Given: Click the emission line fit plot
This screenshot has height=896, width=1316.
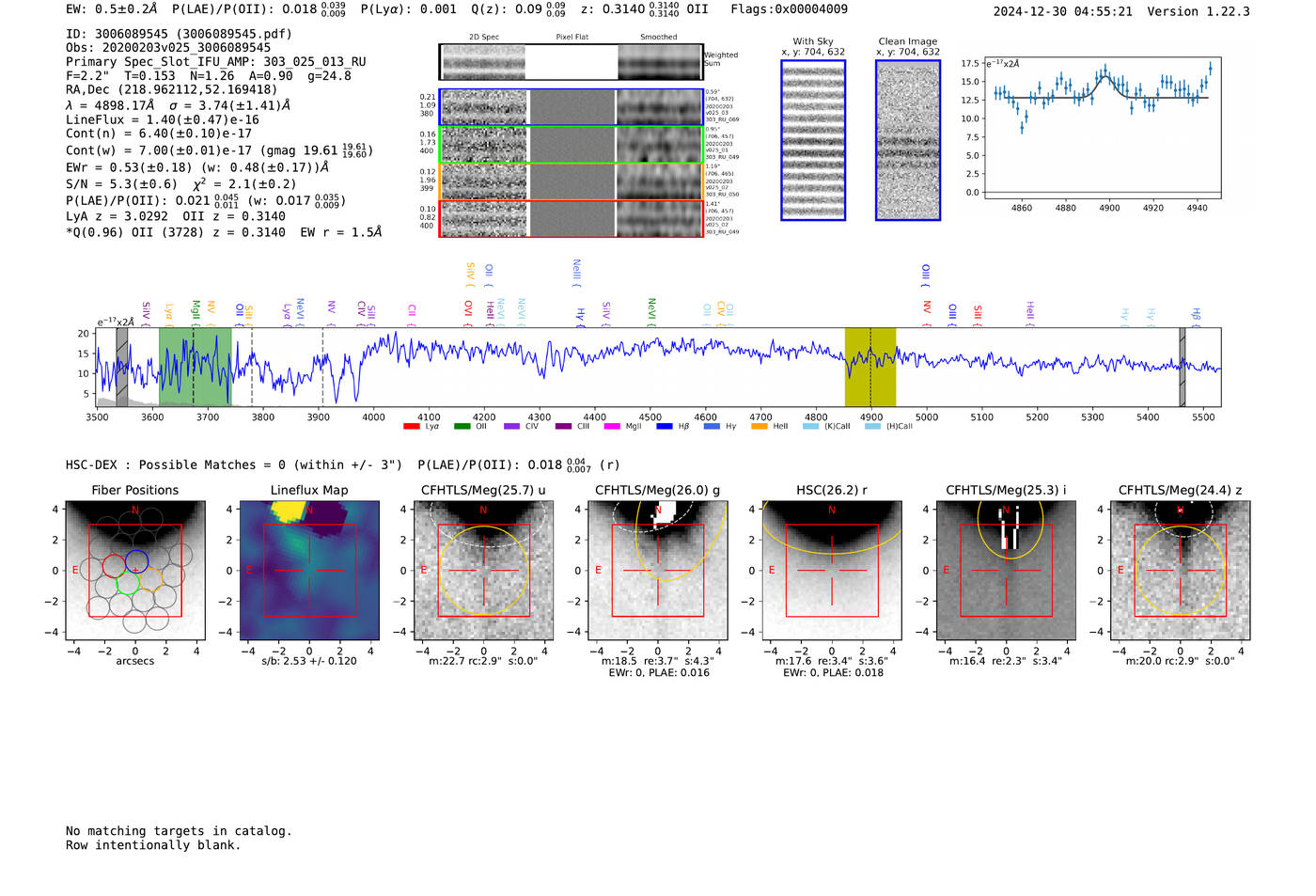Looking at the screenshot, I should tap(1102, 130).
